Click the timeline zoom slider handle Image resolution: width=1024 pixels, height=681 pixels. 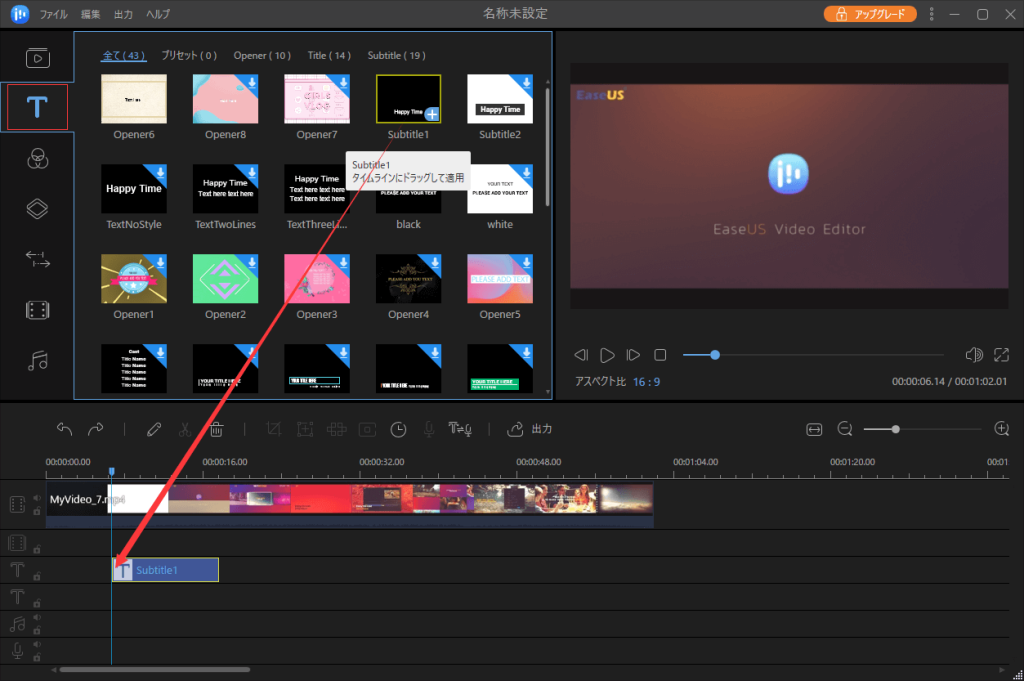tap(896, 429)
